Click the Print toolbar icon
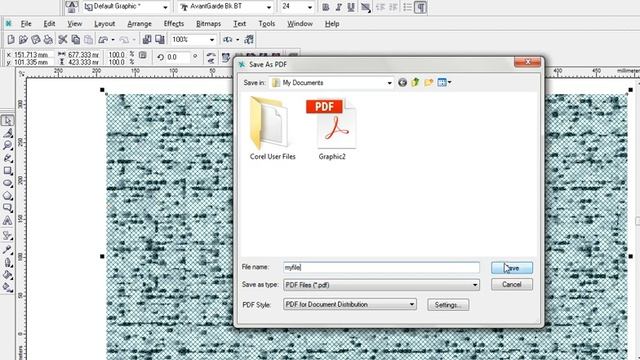Image resolution: width=640 pixels, height=360 pixels. [48, 40]
